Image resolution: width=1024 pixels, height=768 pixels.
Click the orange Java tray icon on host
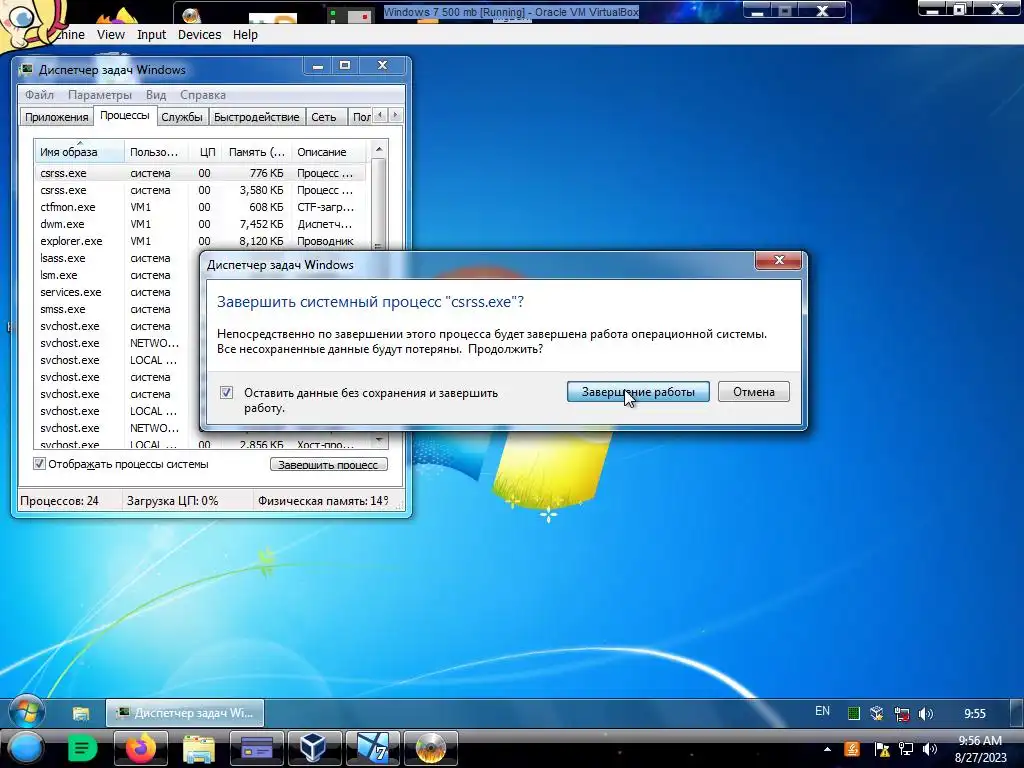pyautogui.click(x=852, y=749)
